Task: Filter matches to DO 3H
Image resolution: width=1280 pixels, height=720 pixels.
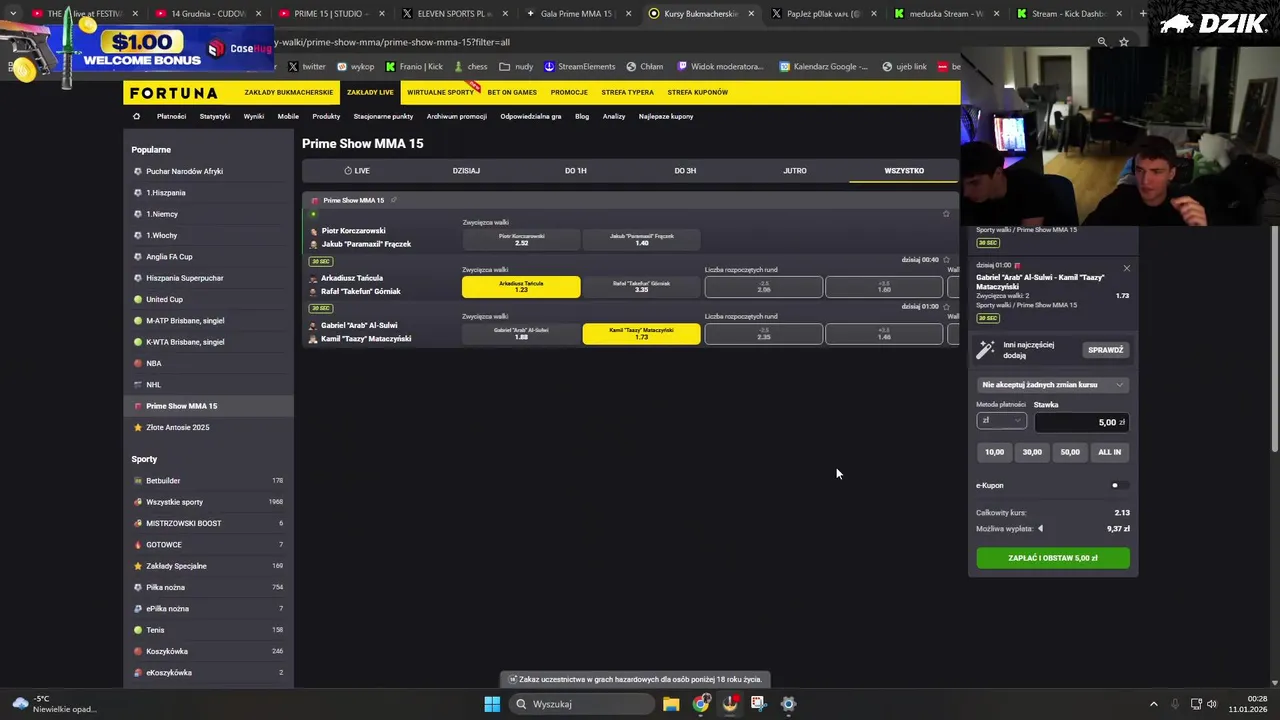Action: 685,171
